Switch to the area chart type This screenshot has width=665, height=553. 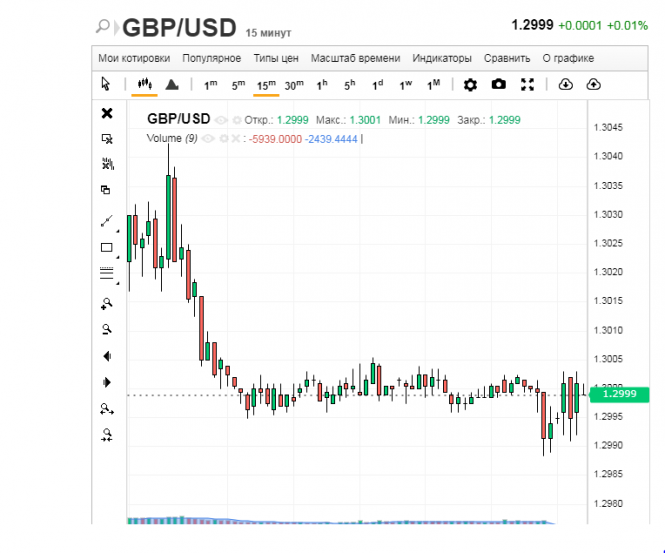tap(172, 84)
